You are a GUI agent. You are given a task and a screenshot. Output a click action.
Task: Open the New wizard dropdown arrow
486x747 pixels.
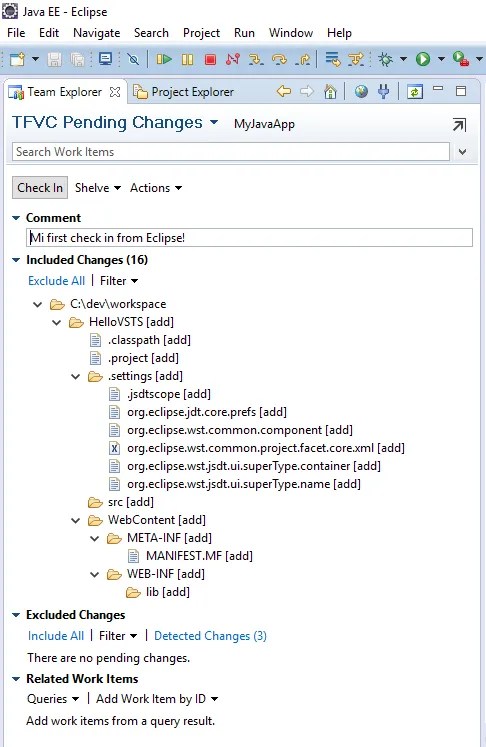(35, 59)
